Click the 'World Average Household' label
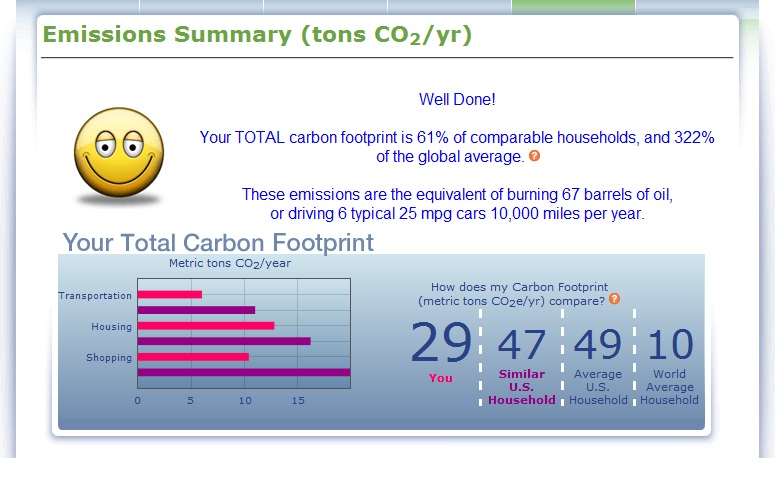775x480 pixels. click(x=669, y=387)
